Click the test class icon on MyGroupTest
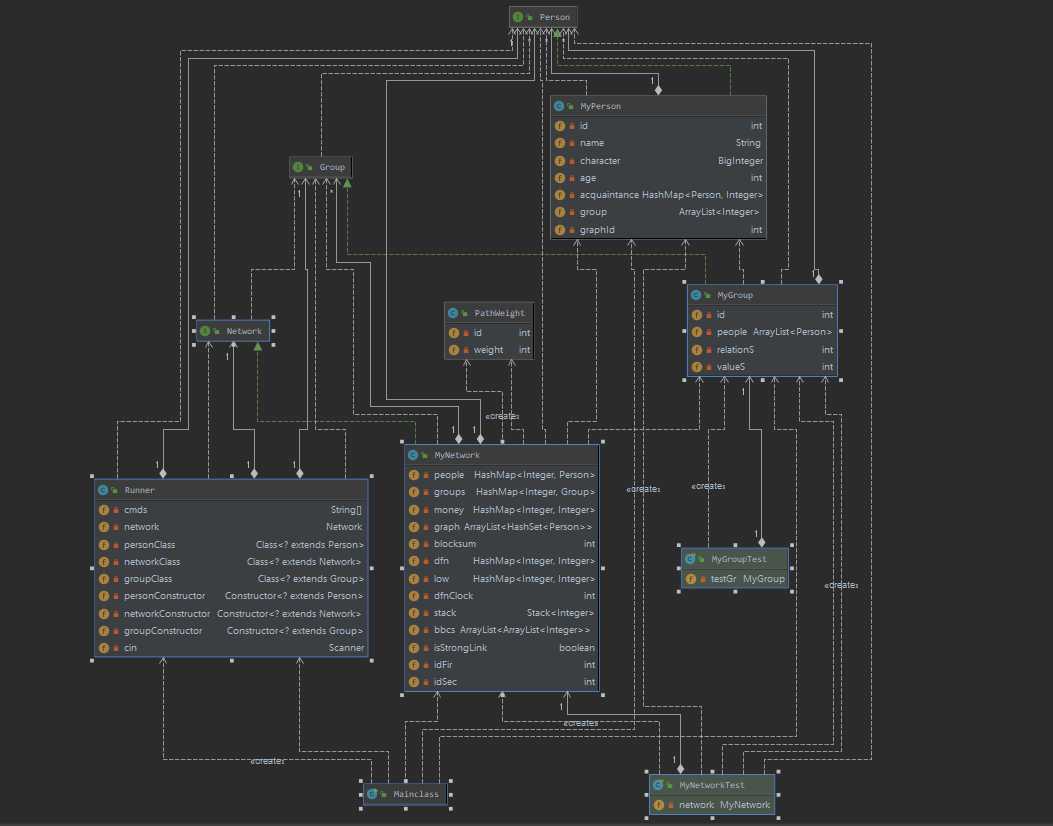 pyautogui.click(x=690, y=559)
